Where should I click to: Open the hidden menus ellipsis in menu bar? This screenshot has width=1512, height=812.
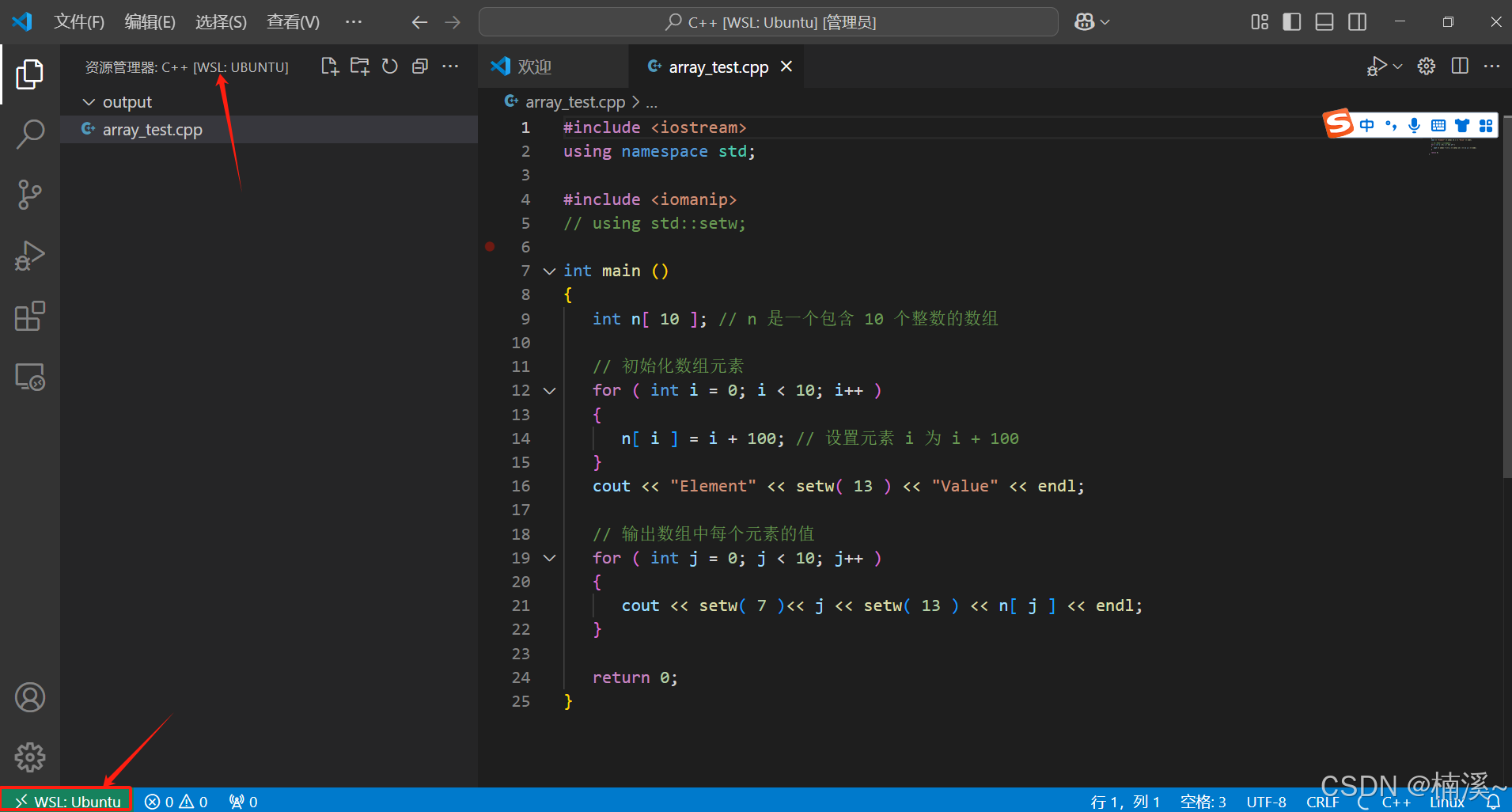click(354, 22)
